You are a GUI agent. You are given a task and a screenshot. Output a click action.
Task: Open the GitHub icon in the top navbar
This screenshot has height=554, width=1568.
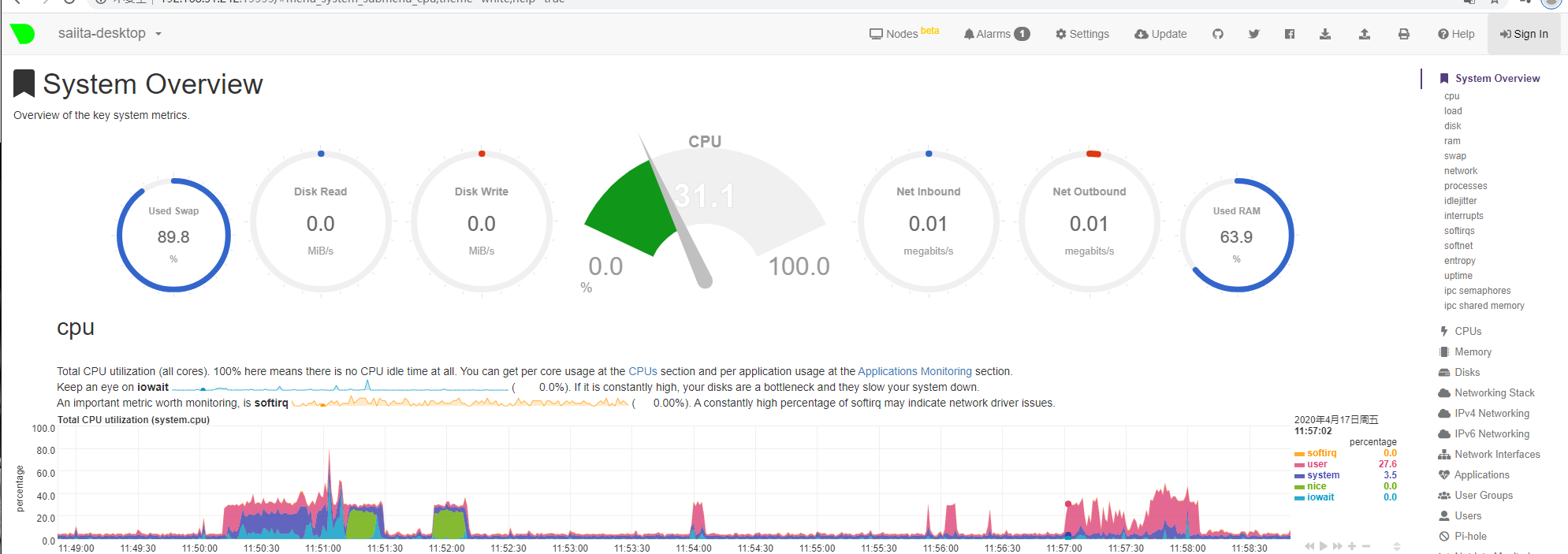pyautogui.click(x=1218, y=34)
